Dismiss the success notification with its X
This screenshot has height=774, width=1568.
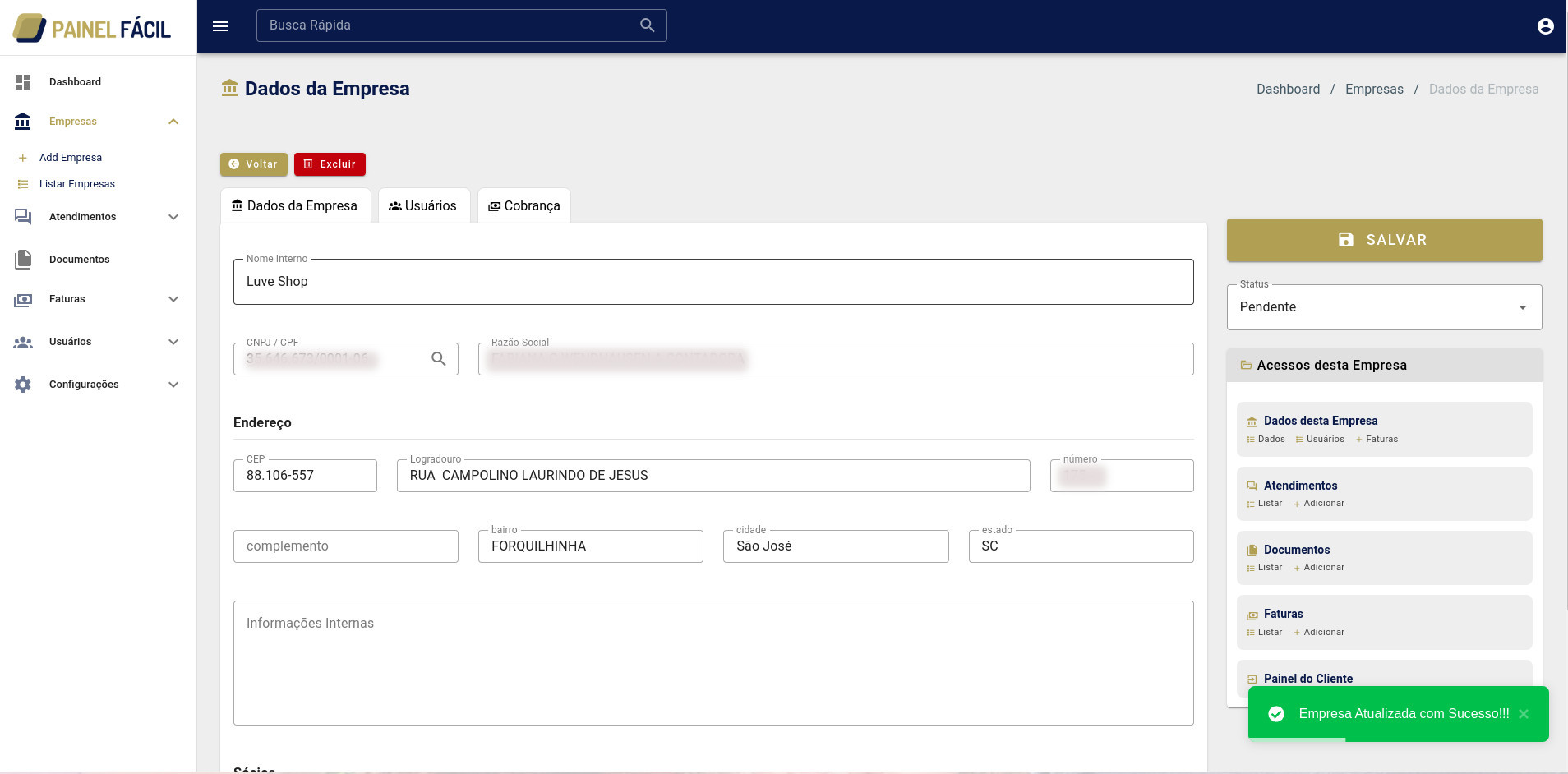coord(1524,714)
